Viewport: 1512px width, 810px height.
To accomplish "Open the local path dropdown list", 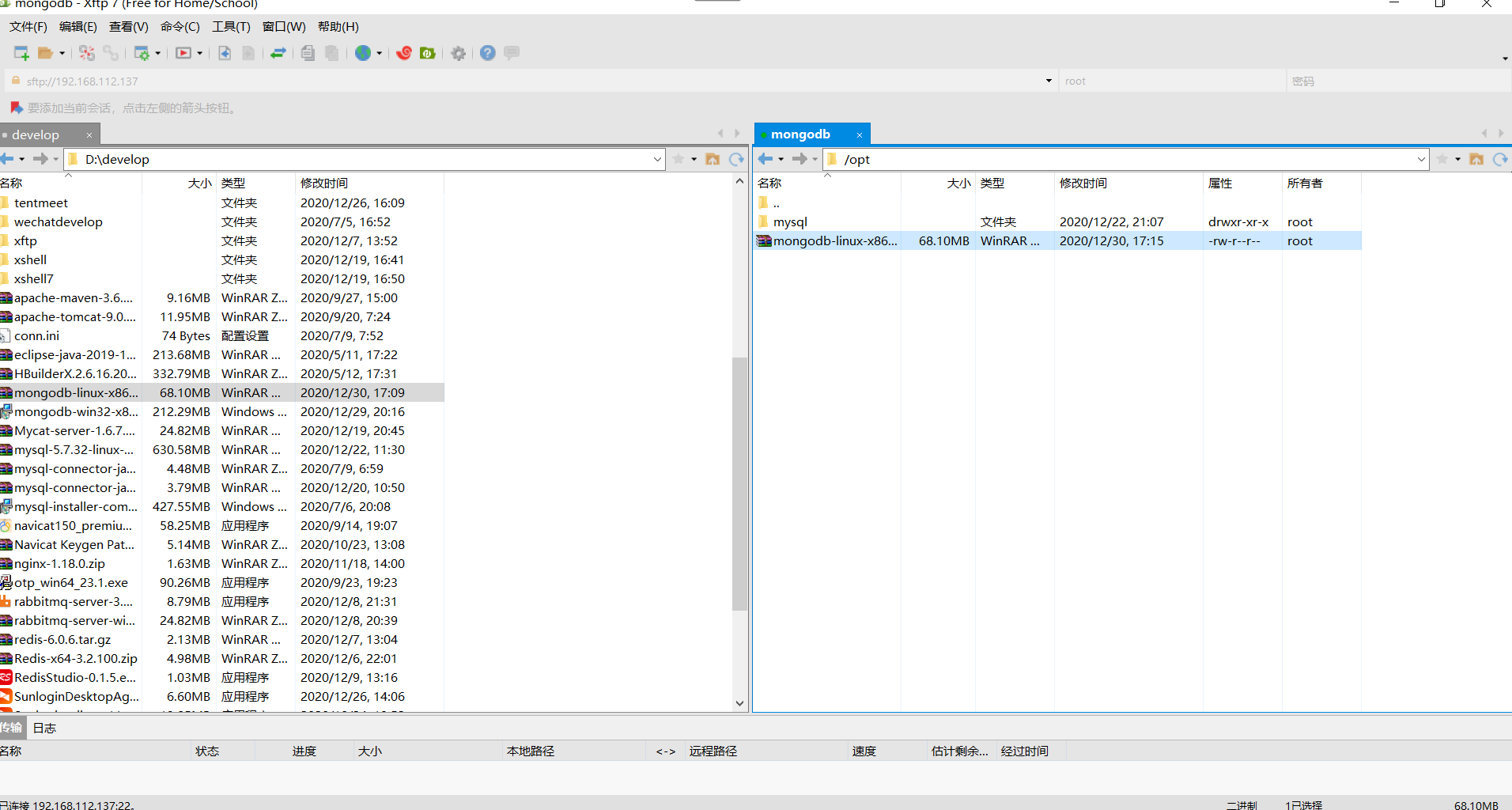I will click(x=657, y=159).
